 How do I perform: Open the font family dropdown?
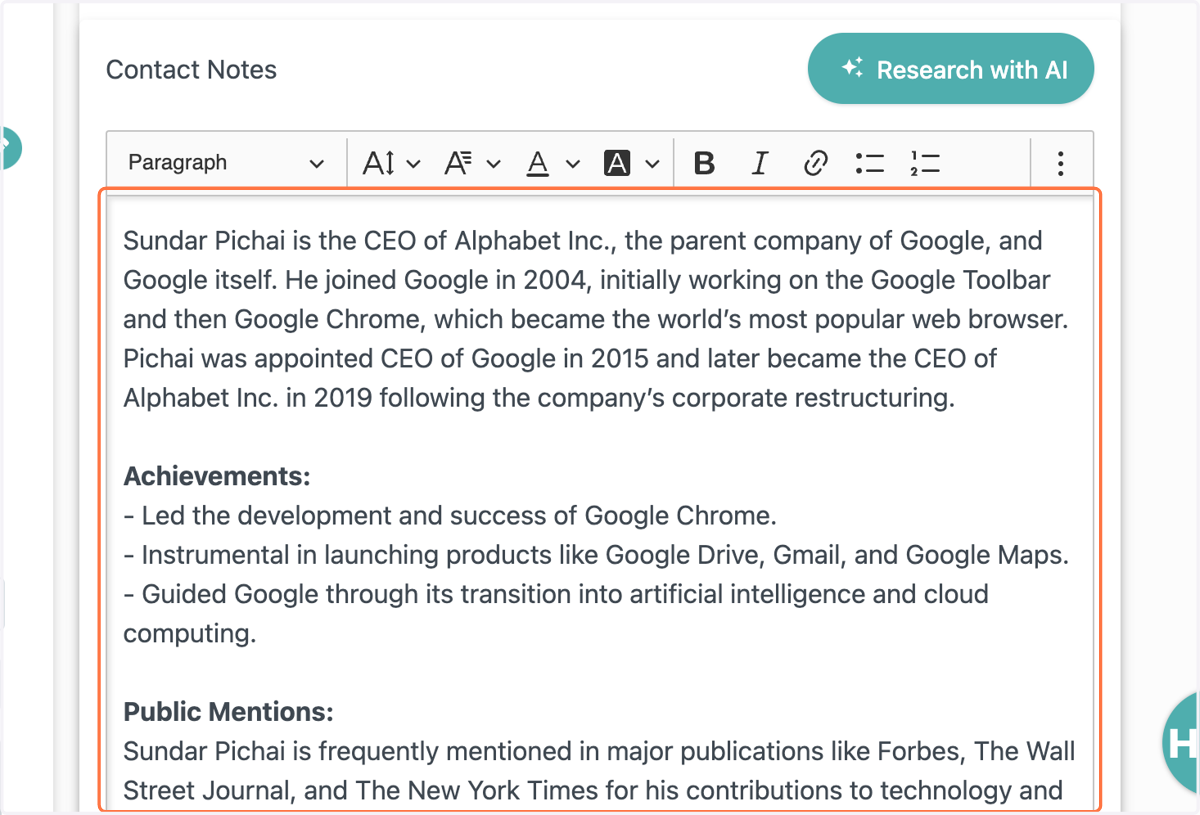[472, 162]
